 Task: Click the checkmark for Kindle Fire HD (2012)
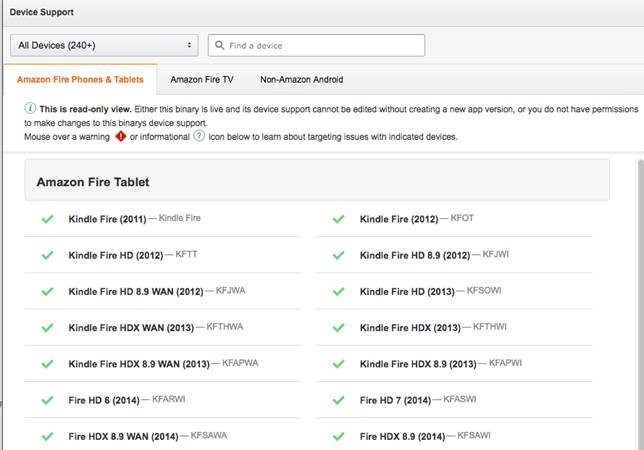pyautogui.click(x=48, y=255)
